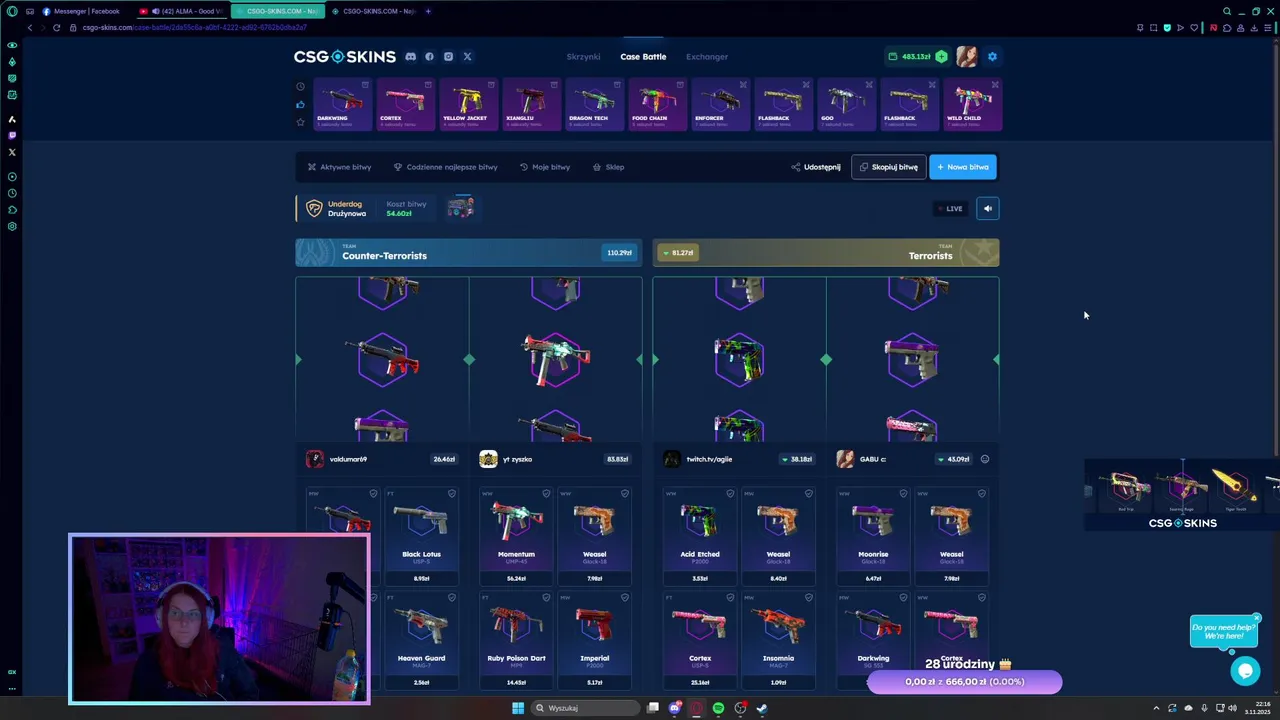
Task: Open the Imperial P2000 item card
Action: coord(594,640)
